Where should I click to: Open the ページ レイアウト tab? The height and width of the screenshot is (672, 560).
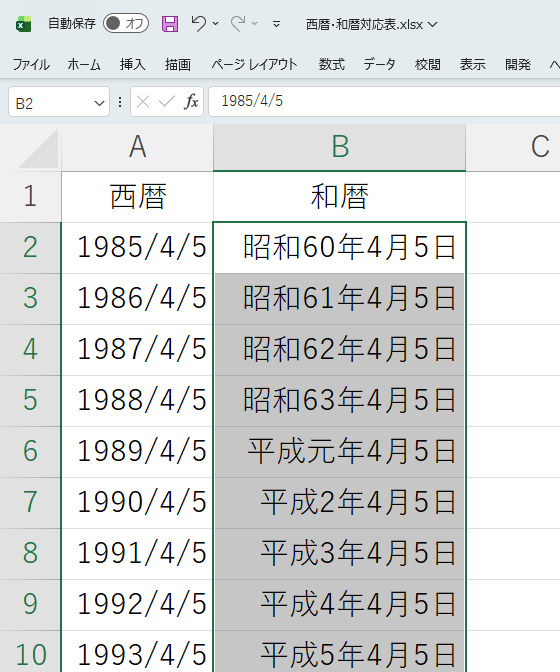pyautogui.click(x=254, y=64)
